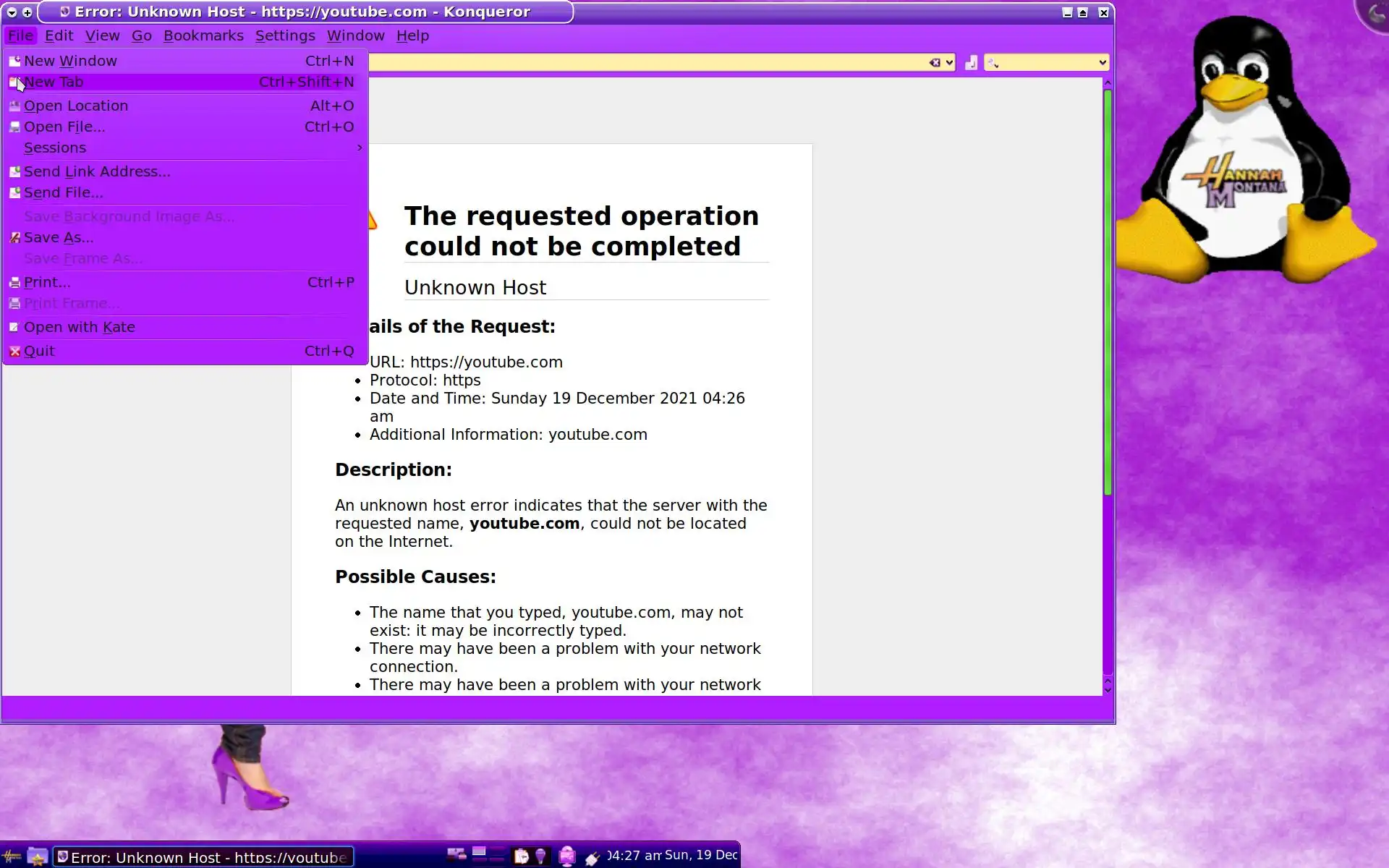Click the clock showing 04:27 am
1389x868 pixels.
634,856
